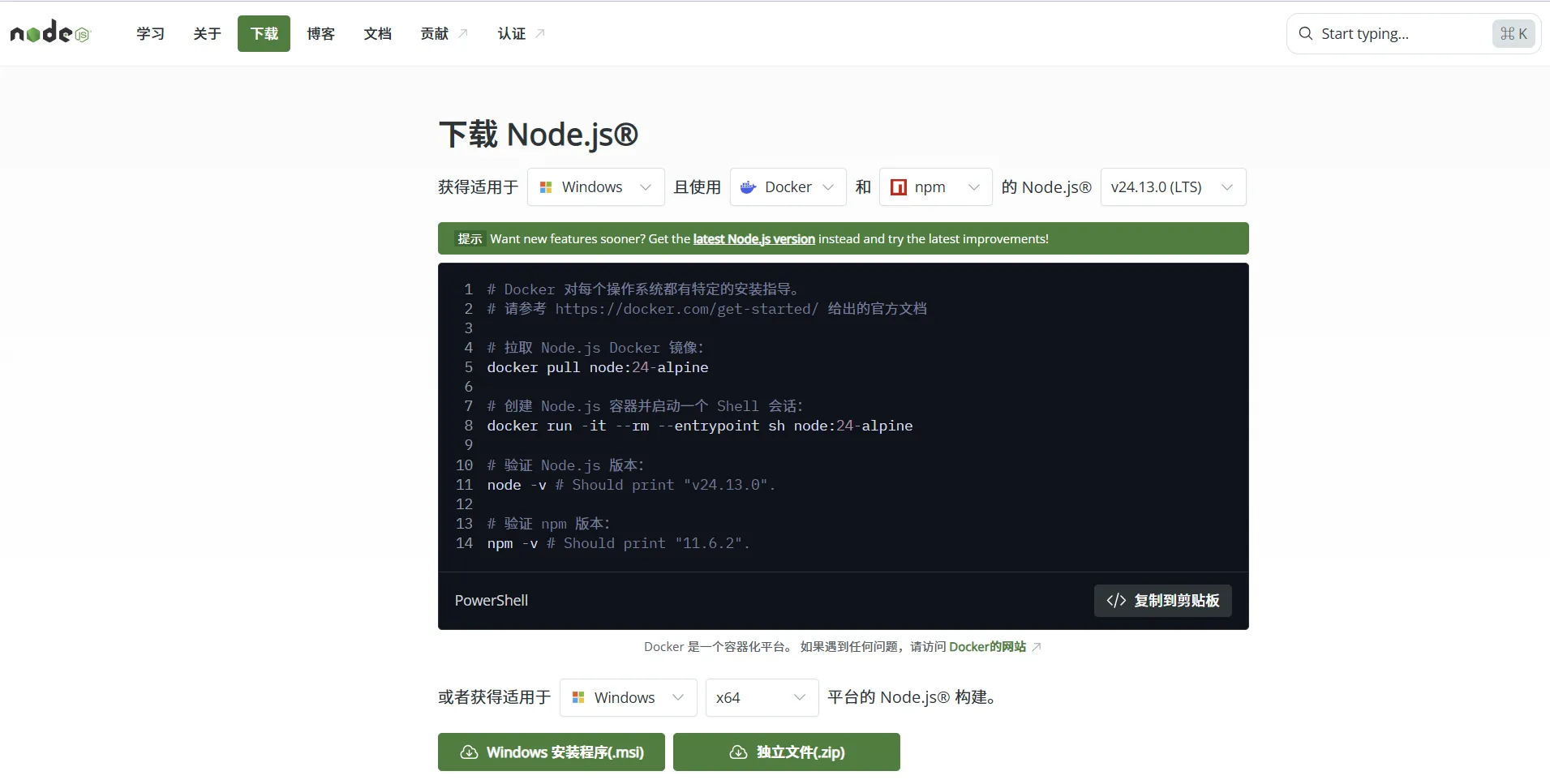Switch to the 文档 menu item
Viewport: 1550px width, 784px height.
377,33
